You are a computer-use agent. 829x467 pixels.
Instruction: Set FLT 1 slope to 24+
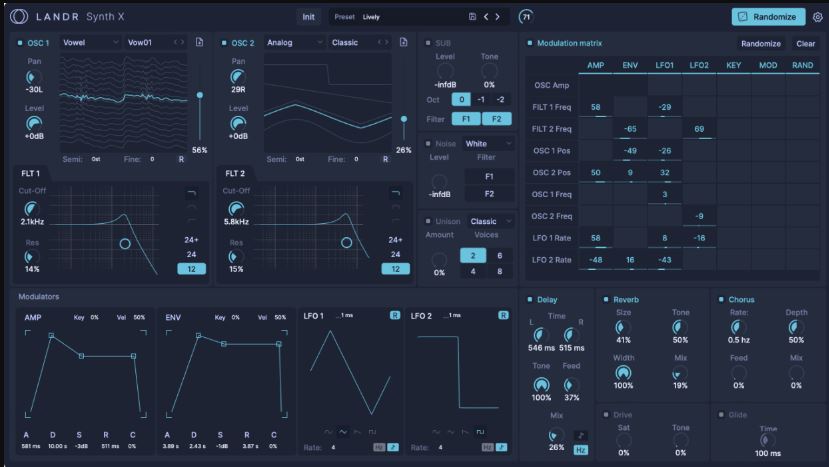tap(191, 240)
